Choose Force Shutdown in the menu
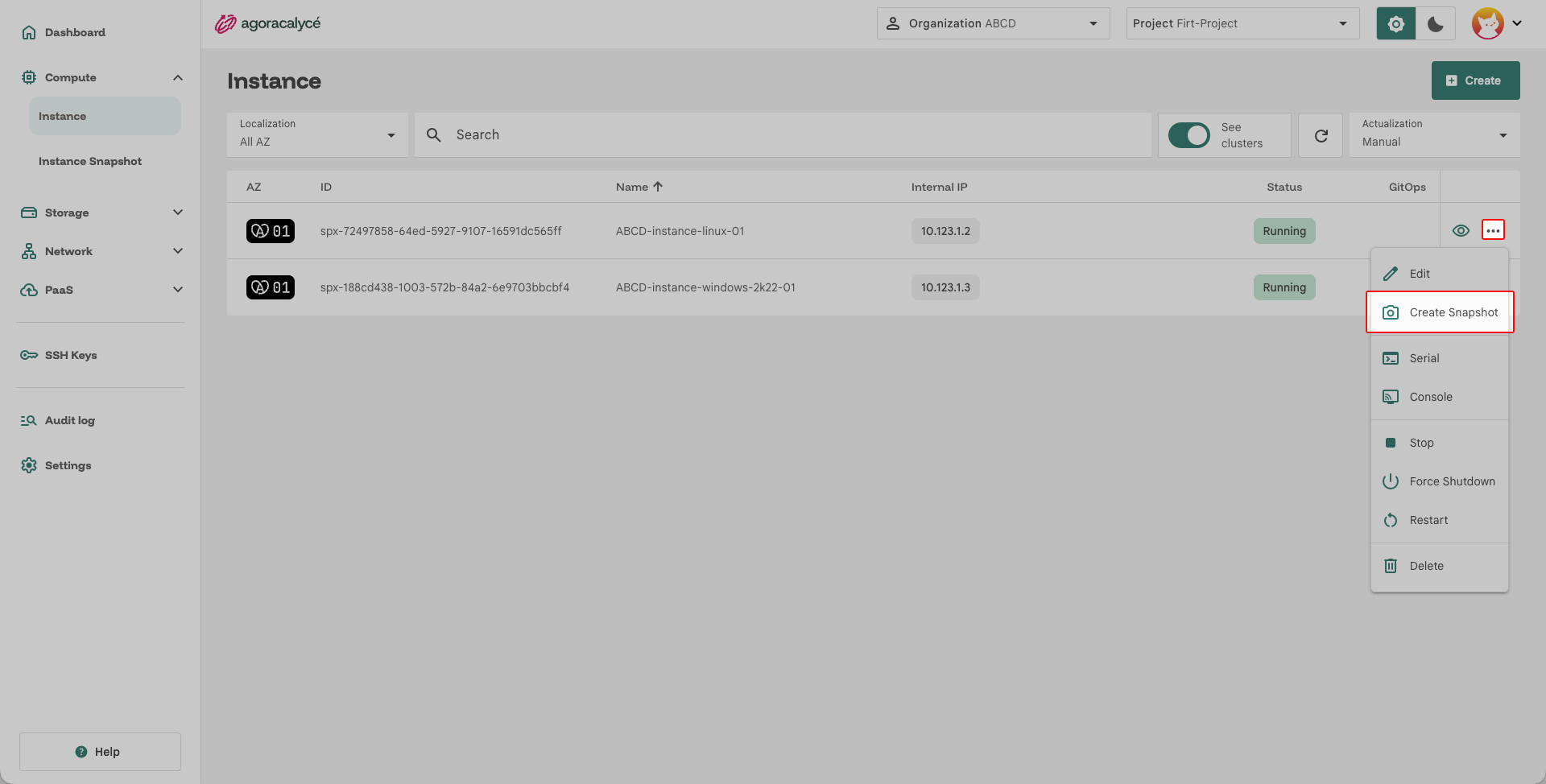Viewport: 1546px width, 784px height. pos(1440,481)
